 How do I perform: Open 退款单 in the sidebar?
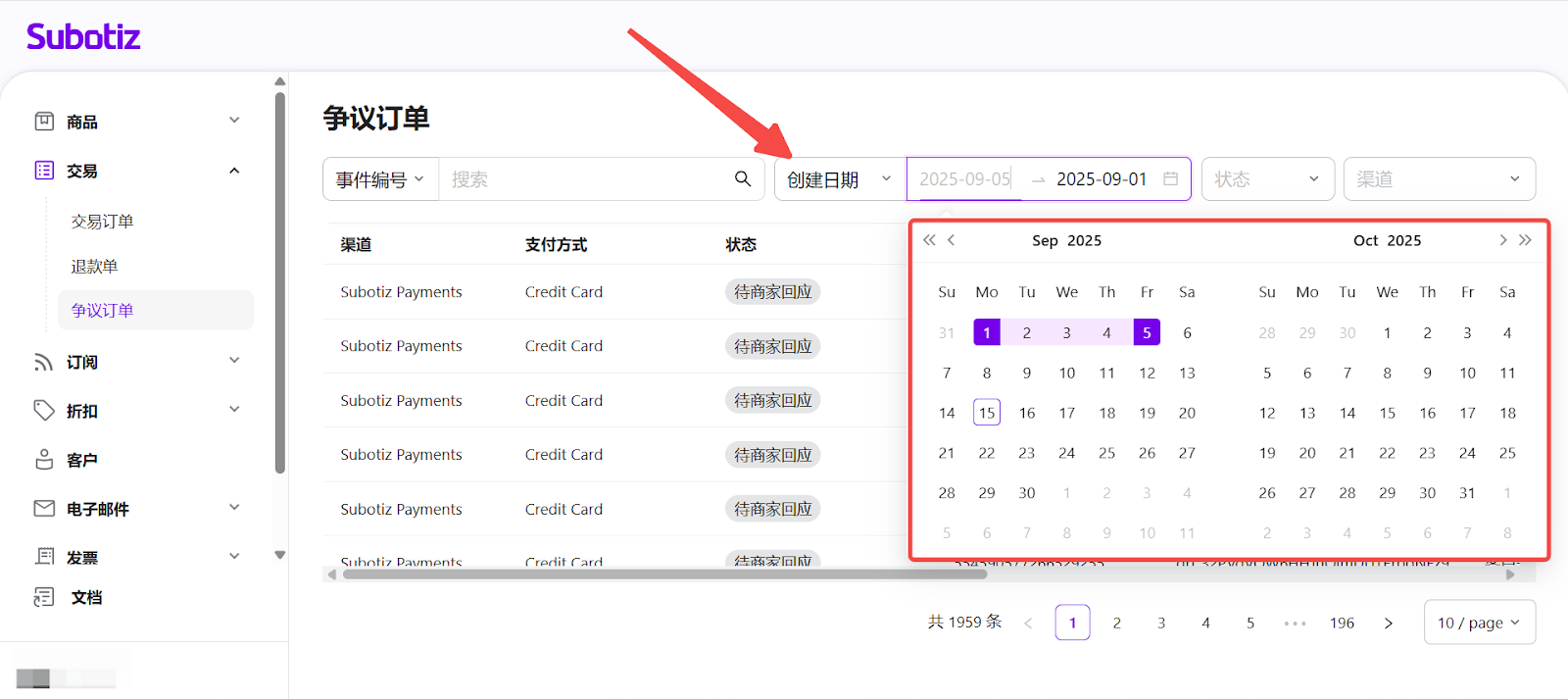tap(95, 267)
